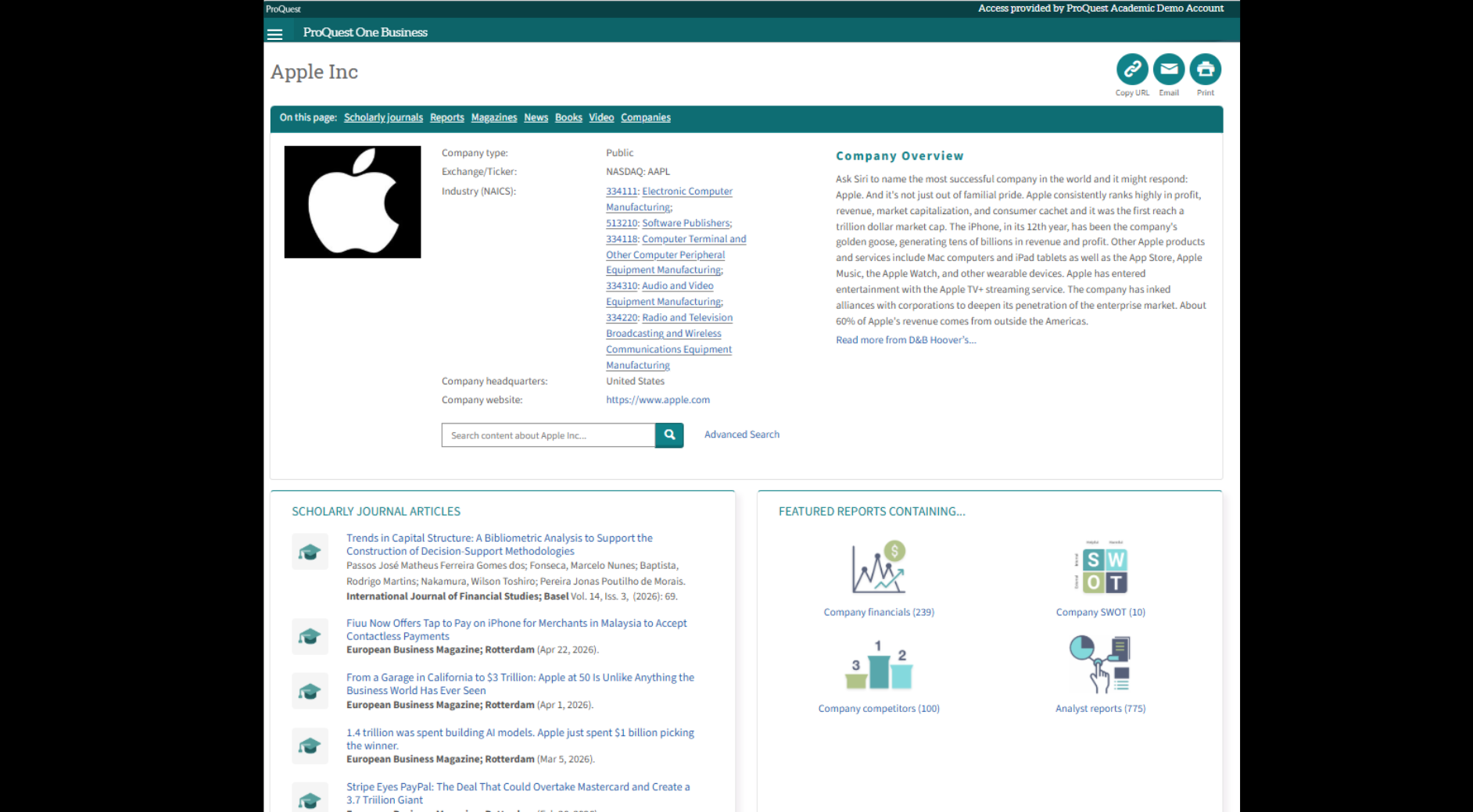Click scholarly icon beside From a Garage article
Viewport: 1473px width, 812px height.
[310, 691]
